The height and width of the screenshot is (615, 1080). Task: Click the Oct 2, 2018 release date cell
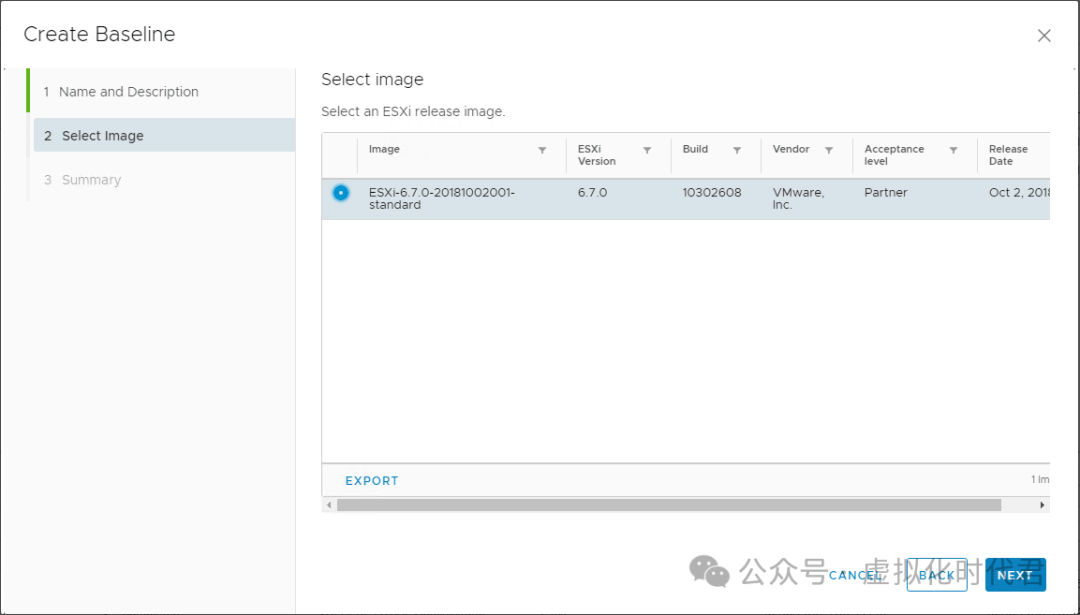[x=1019, y=193]
